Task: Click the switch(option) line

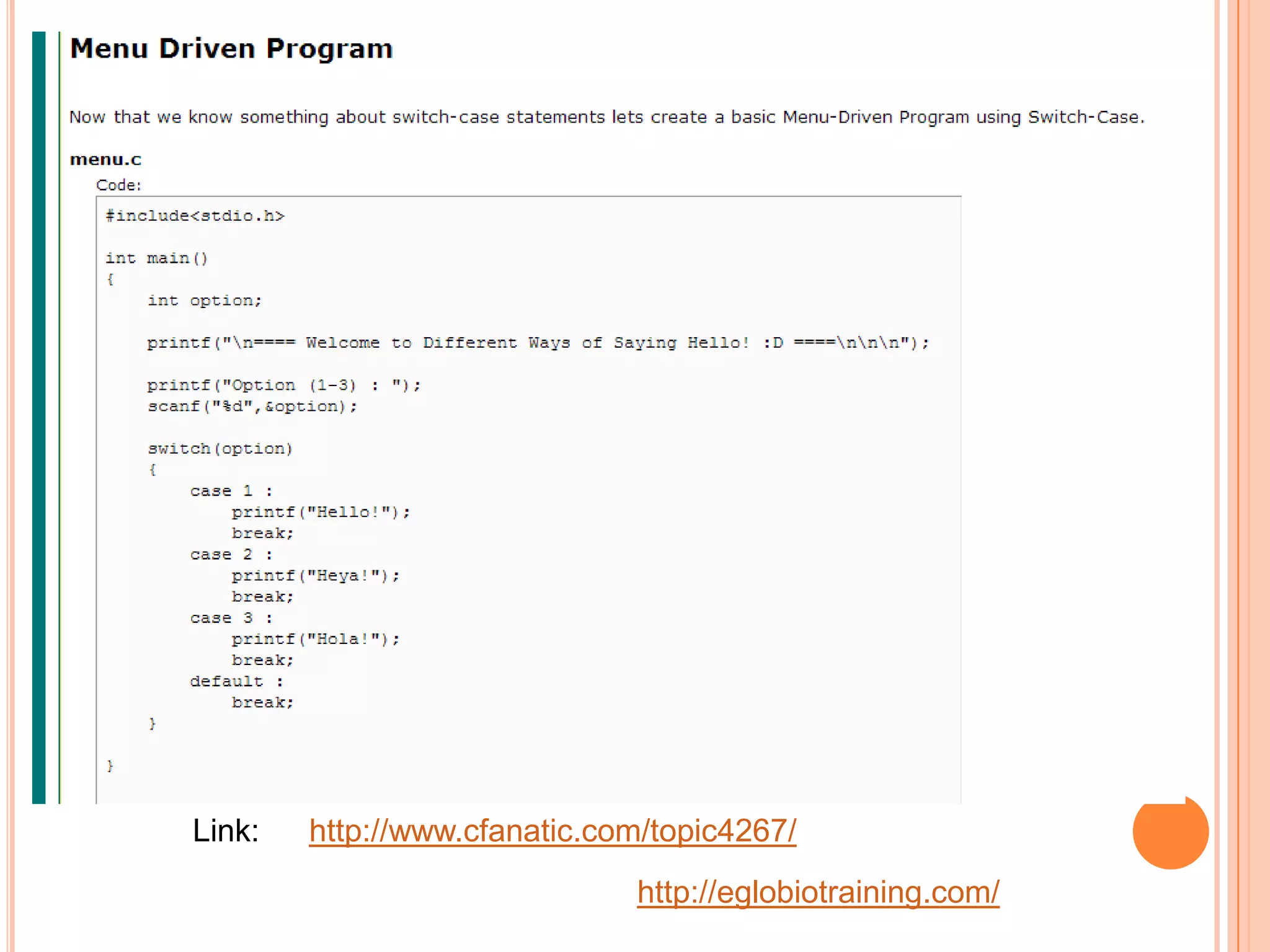Action: pos(220,449)
